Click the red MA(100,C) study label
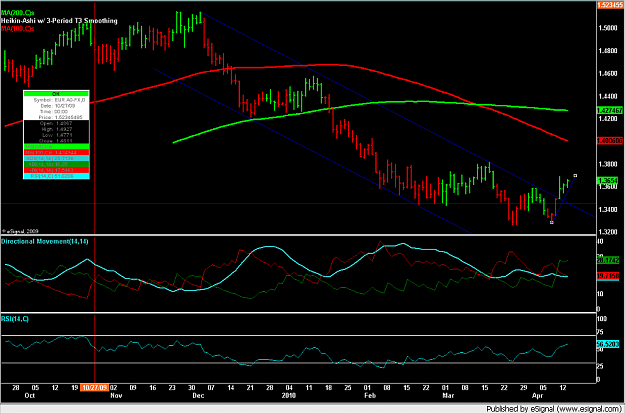This screenshot has width=625, height=414. pyautogui.click(x=18, y=28)
